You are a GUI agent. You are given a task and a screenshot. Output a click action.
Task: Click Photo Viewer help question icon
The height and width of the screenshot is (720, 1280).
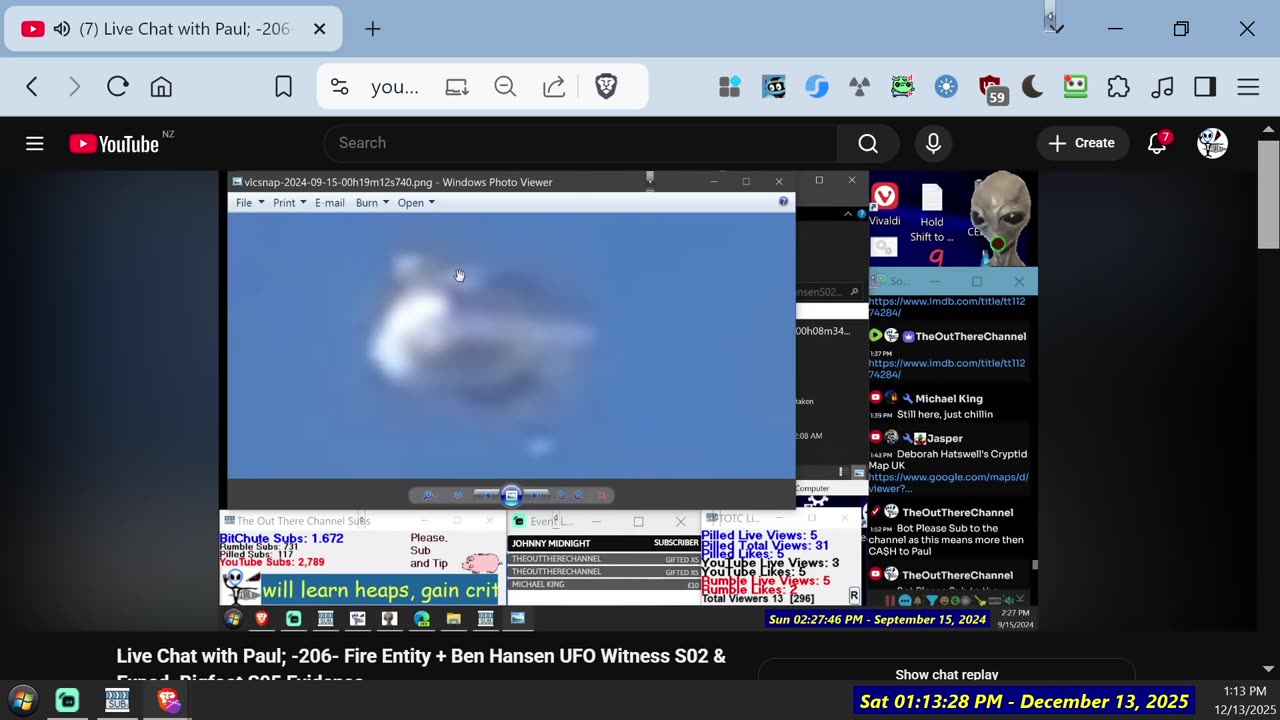[x=783, y=202]
